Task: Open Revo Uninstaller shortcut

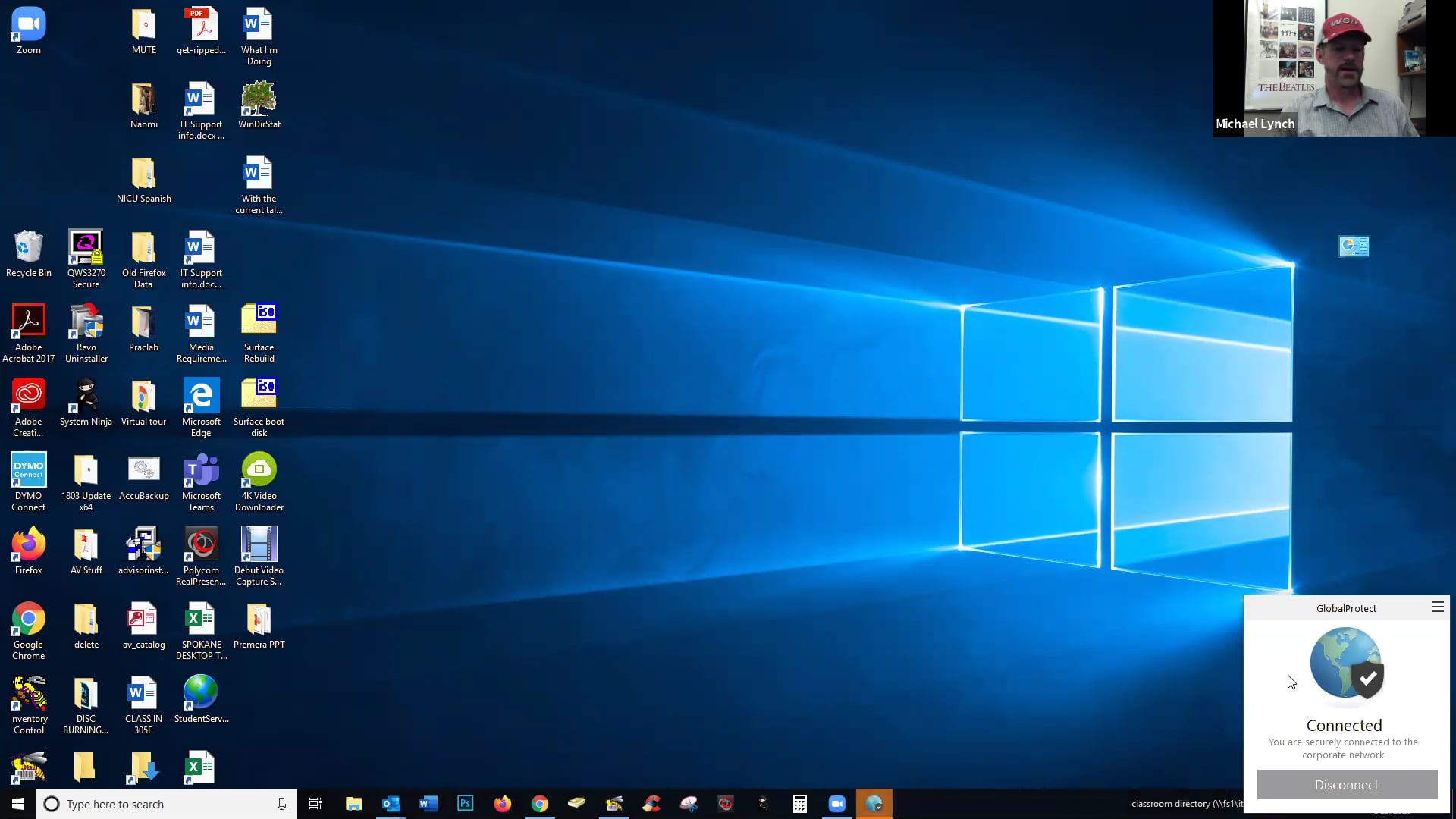Action: point(86,334)
